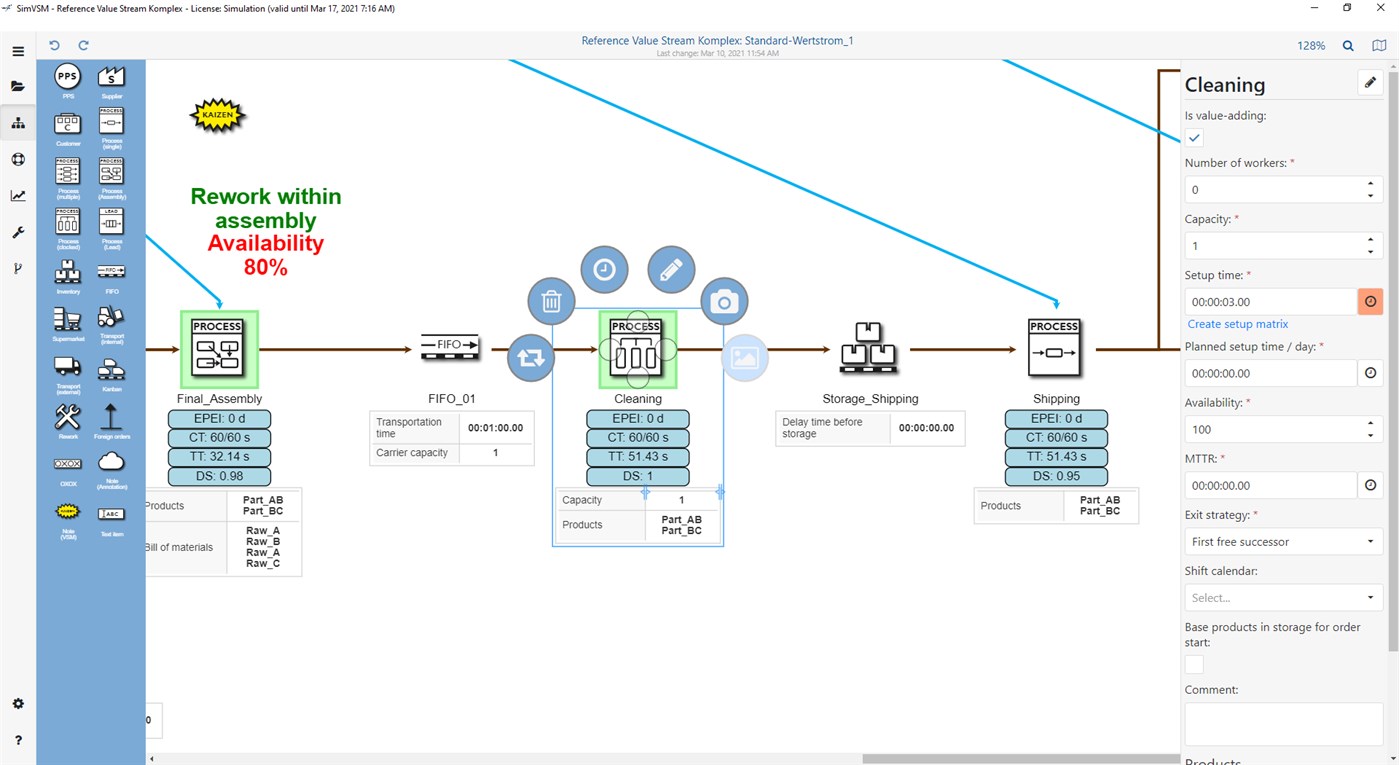Image resolution: width=1399 pixels, height=765 pixels.
Task: Choose the Supermarket stencil
Action: point(66,320)
